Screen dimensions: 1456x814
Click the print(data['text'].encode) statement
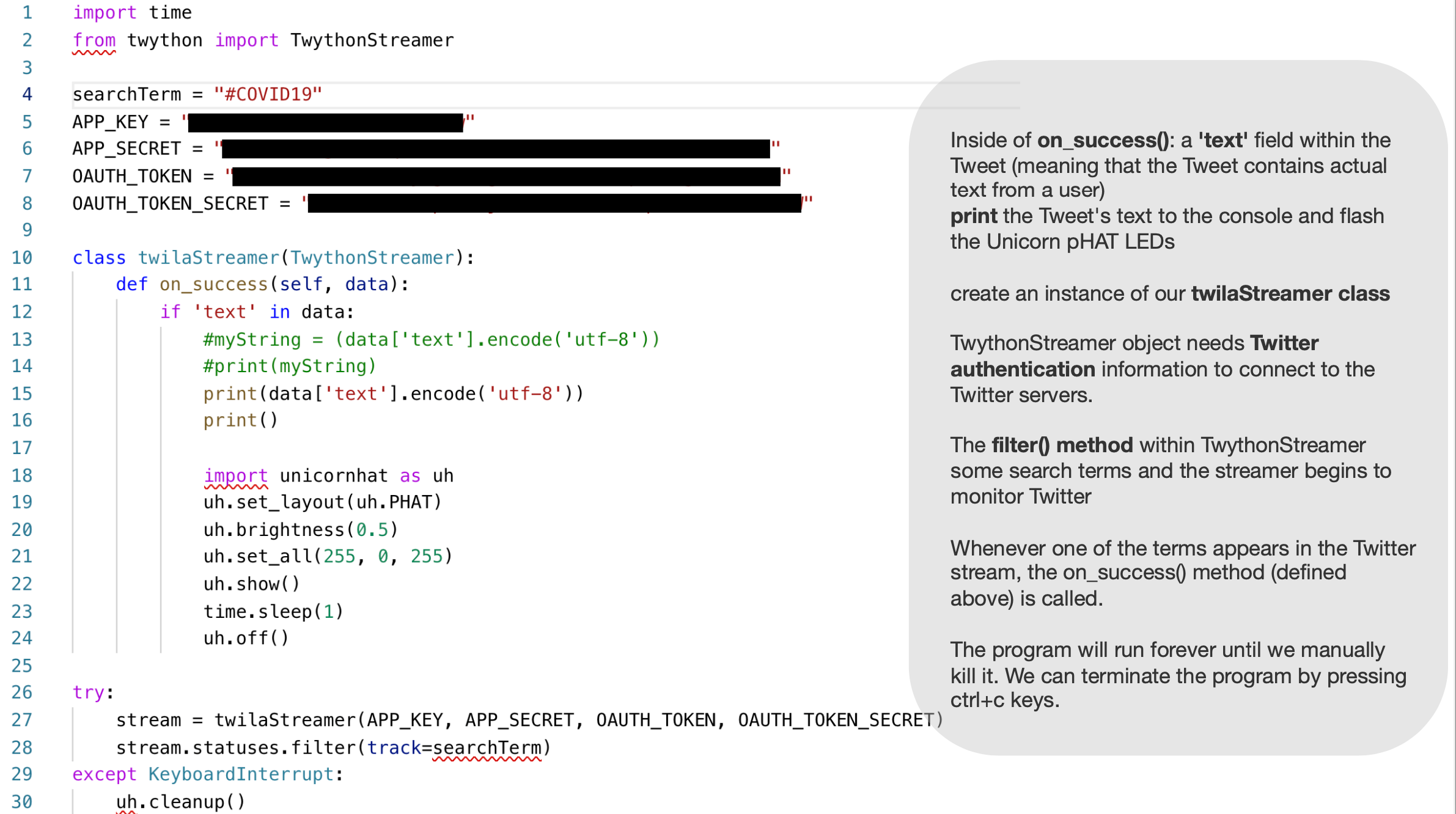393,394
